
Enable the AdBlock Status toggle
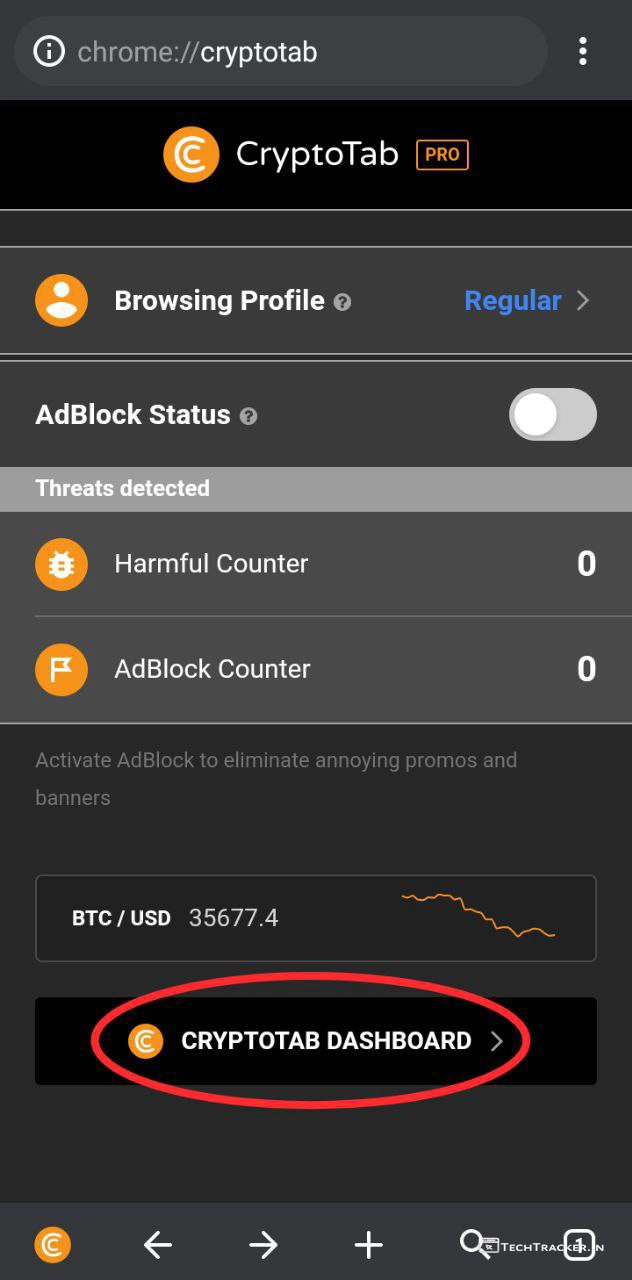tap(552, 415)
